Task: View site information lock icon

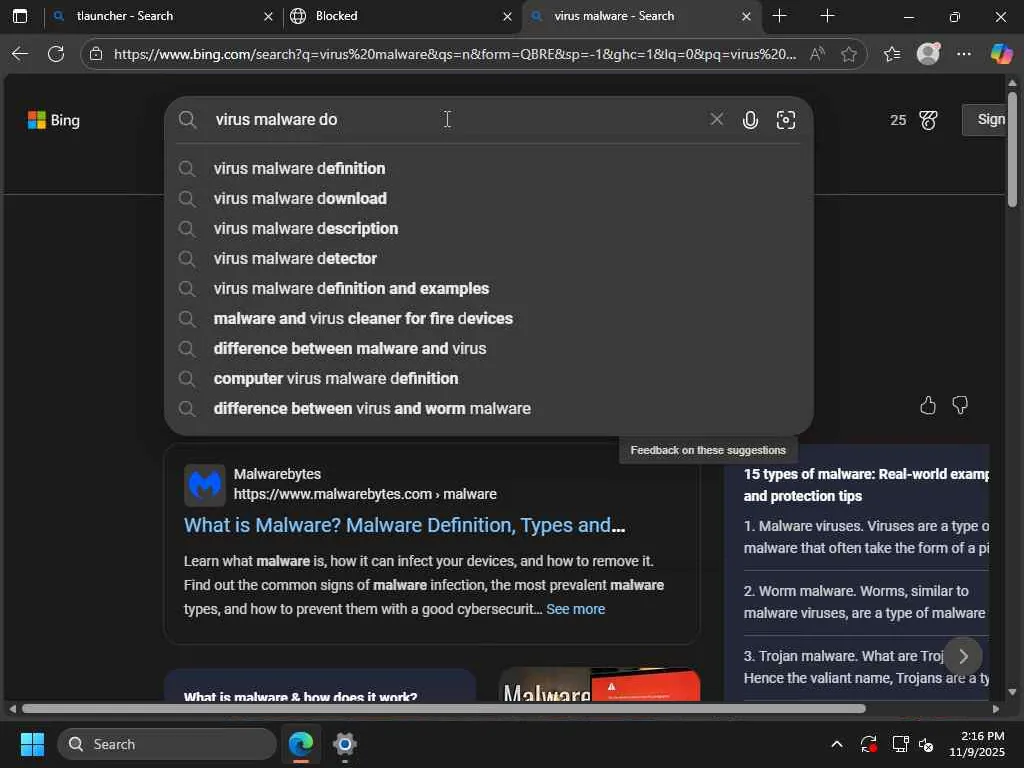Action: [x=96, y=54]
